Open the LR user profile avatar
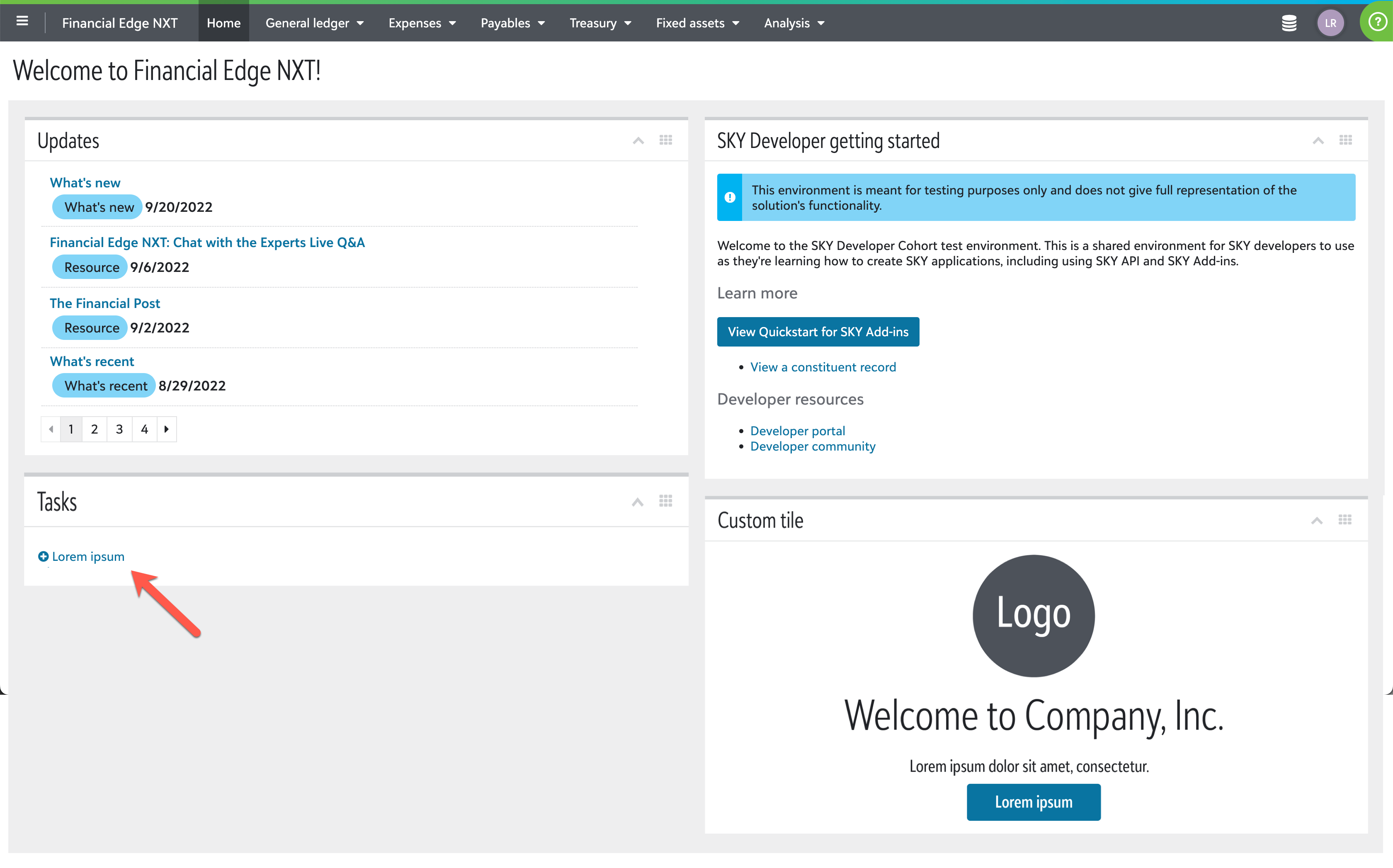This screenshot has height=868, width=1393. point(1330,23)
